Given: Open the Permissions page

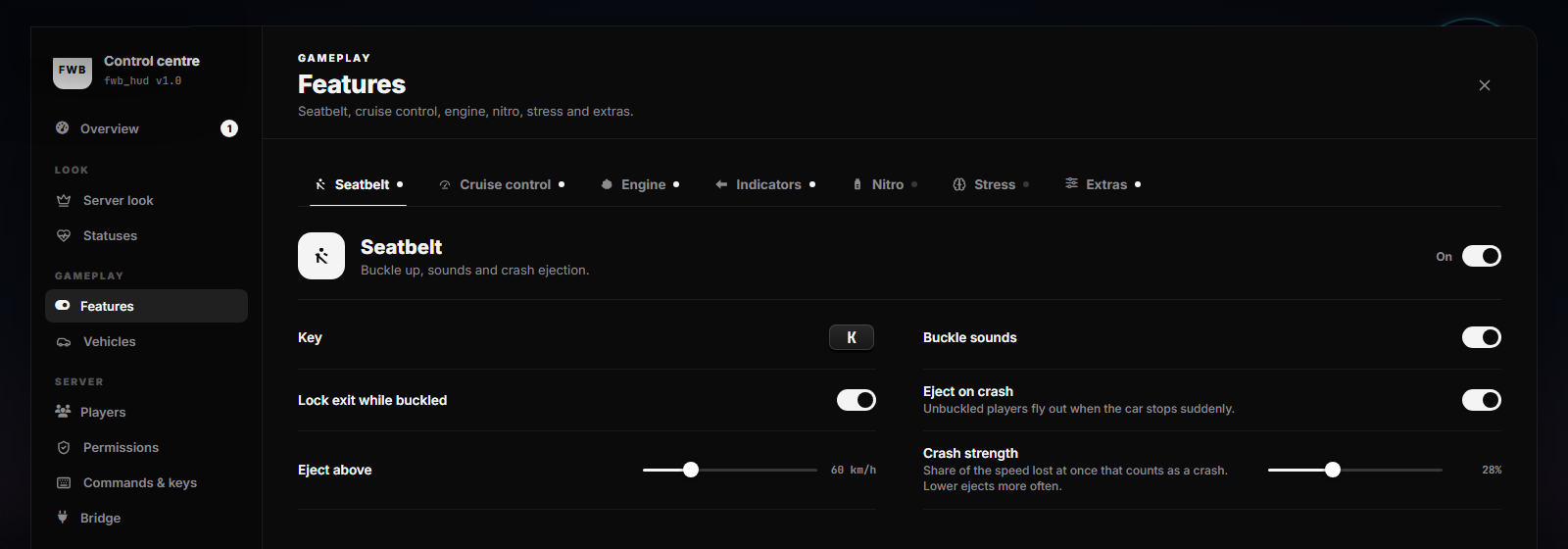Looking at the screenshot, I should 146,447.
